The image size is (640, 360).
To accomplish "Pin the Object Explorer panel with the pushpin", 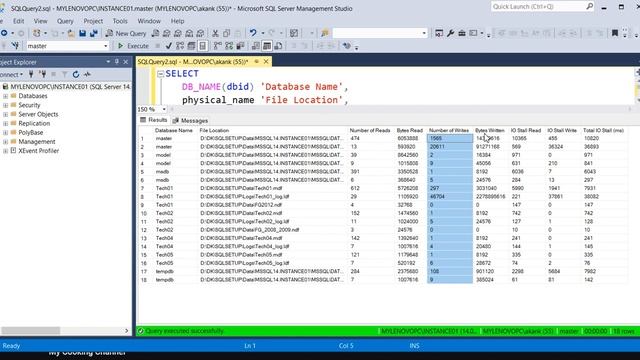I will pyautogui.click(x=117, y=62).
